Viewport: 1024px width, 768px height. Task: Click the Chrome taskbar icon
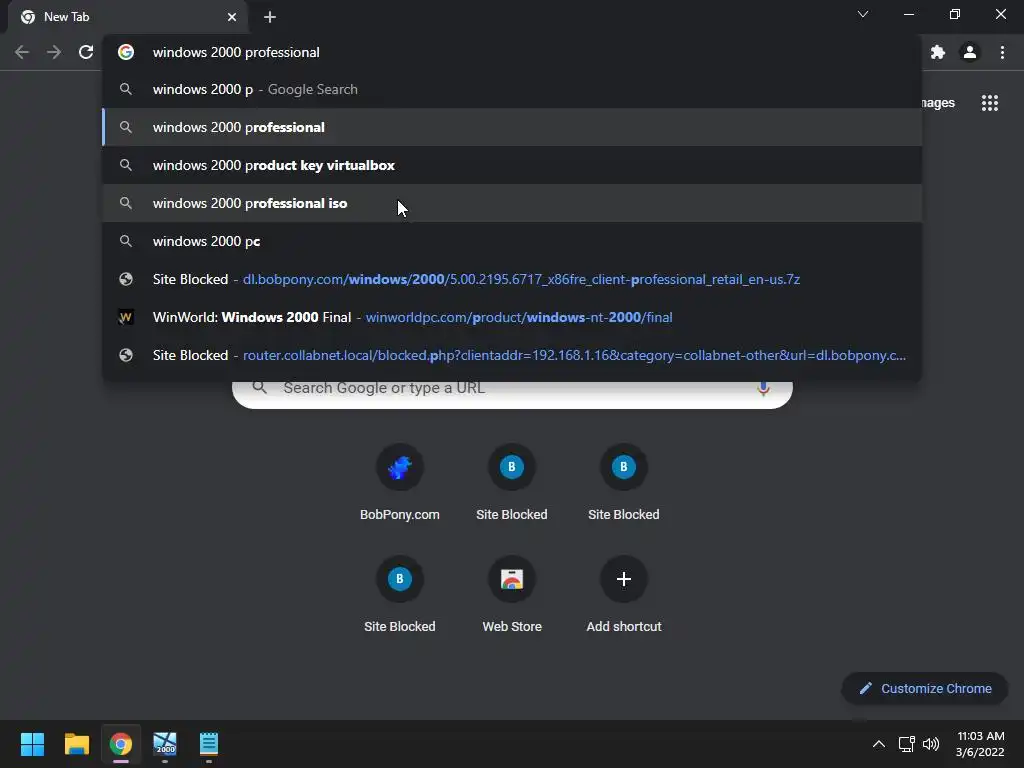(x=121, y=744)
